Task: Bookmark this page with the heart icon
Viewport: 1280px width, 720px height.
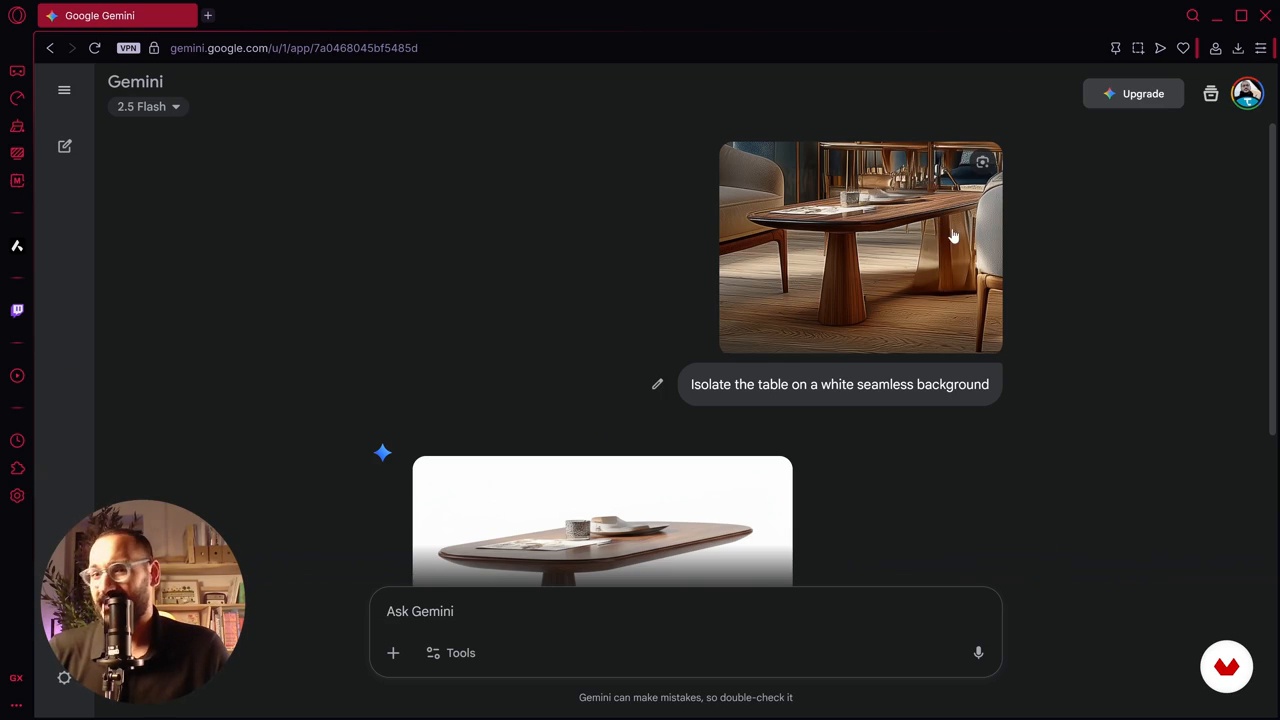Action: pyautogui.click(x=1183, y=48)
